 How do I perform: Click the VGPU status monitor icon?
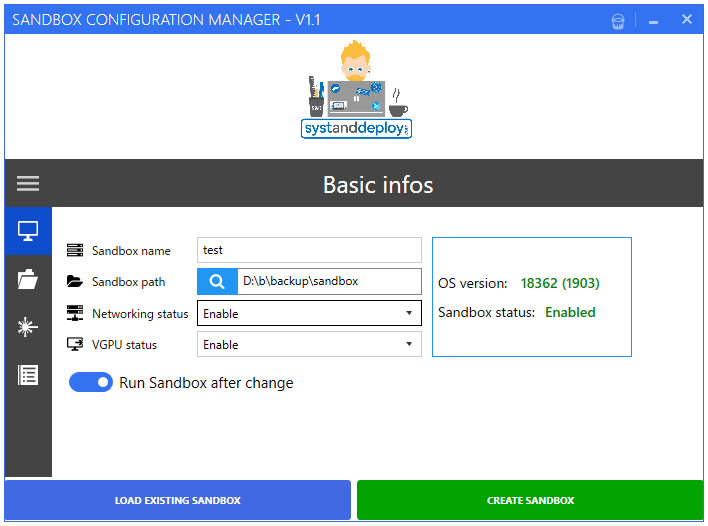pos(75,344)
